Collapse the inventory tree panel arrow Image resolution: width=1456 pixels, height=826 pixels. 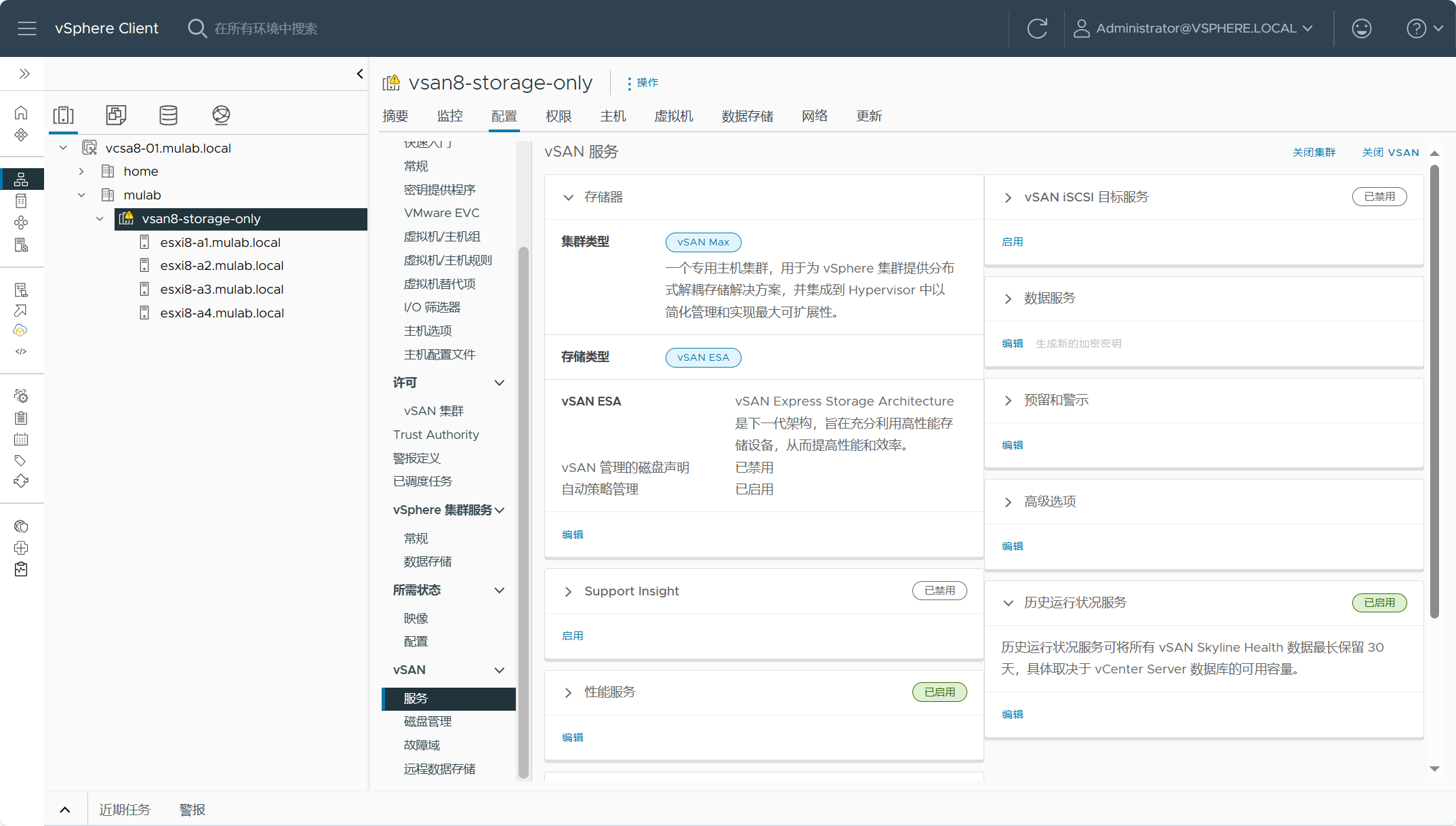pos(360,74)
